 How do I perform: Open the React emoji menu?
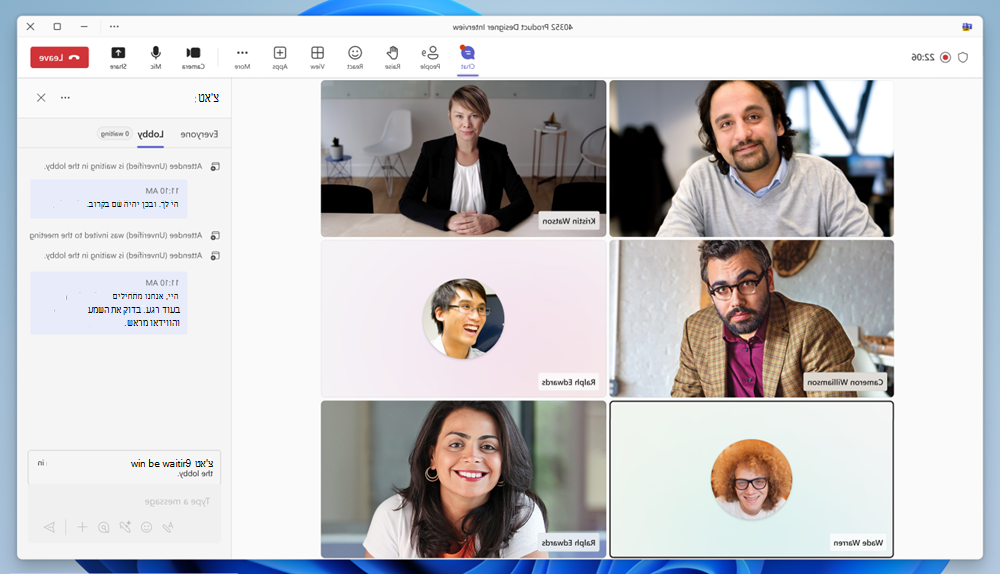coord(355,57)
